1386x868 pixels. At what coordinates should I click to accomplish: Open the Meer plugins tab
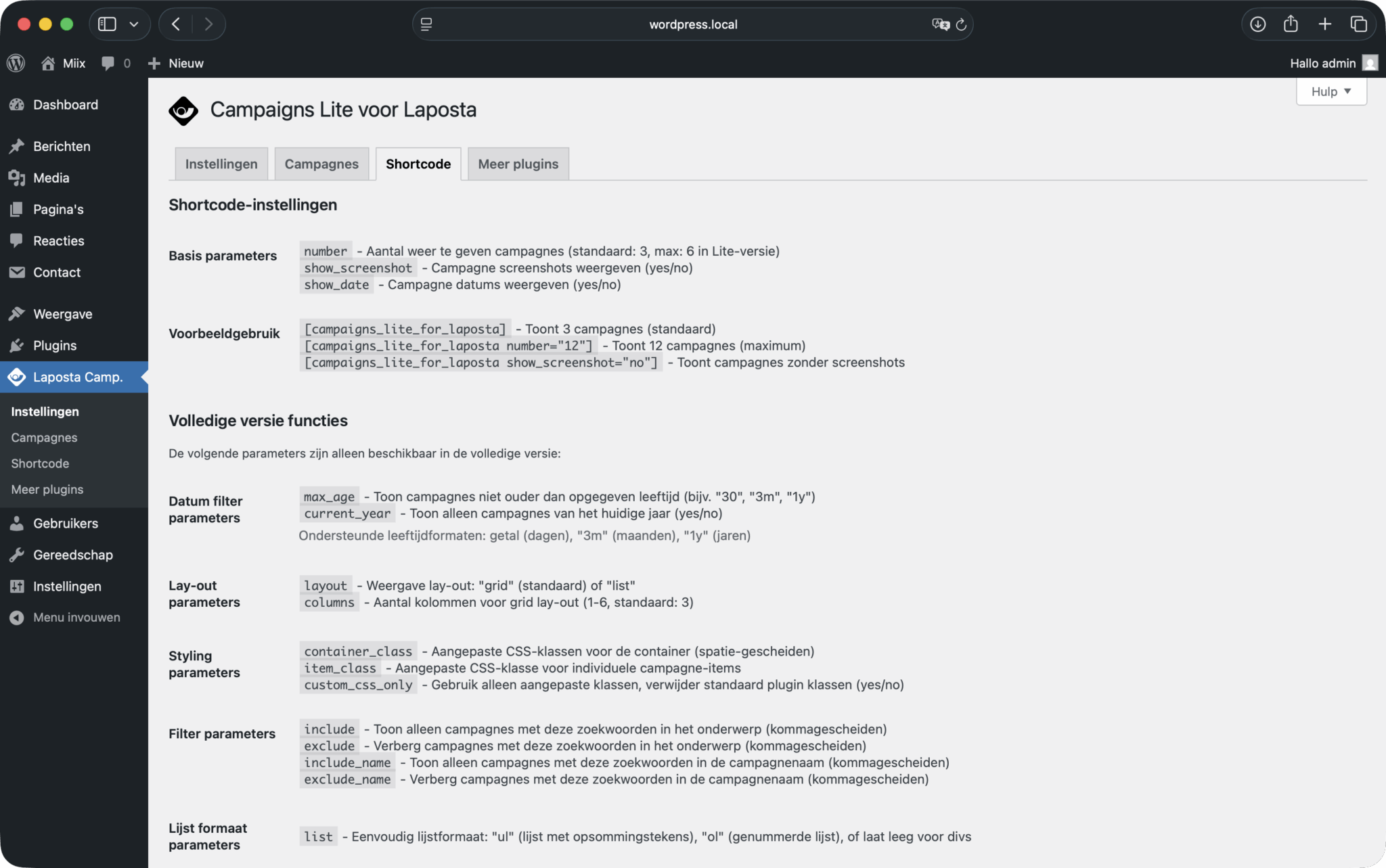[518, 164]
